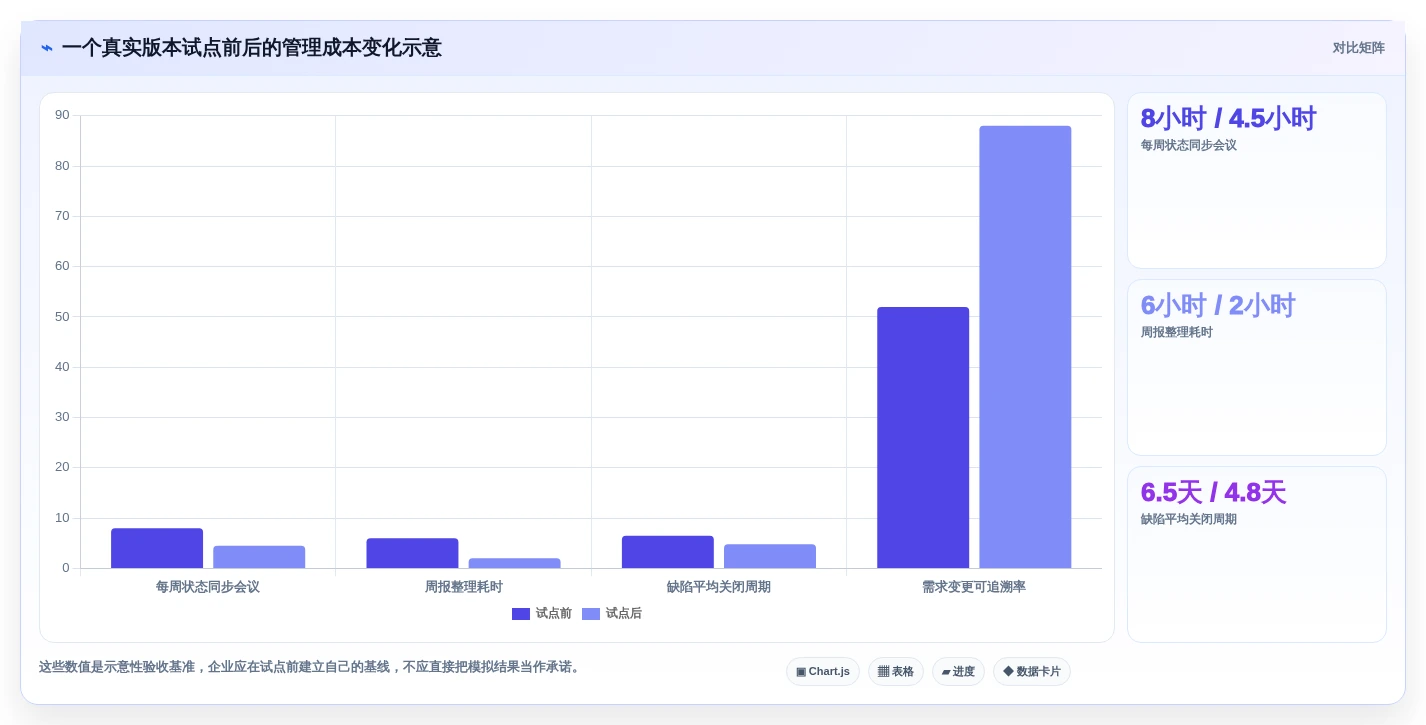Click the 试点前 bar for 周报整理耗时
The width and height of the screenshot is (1426, 725).
click(x=412, y=553)
